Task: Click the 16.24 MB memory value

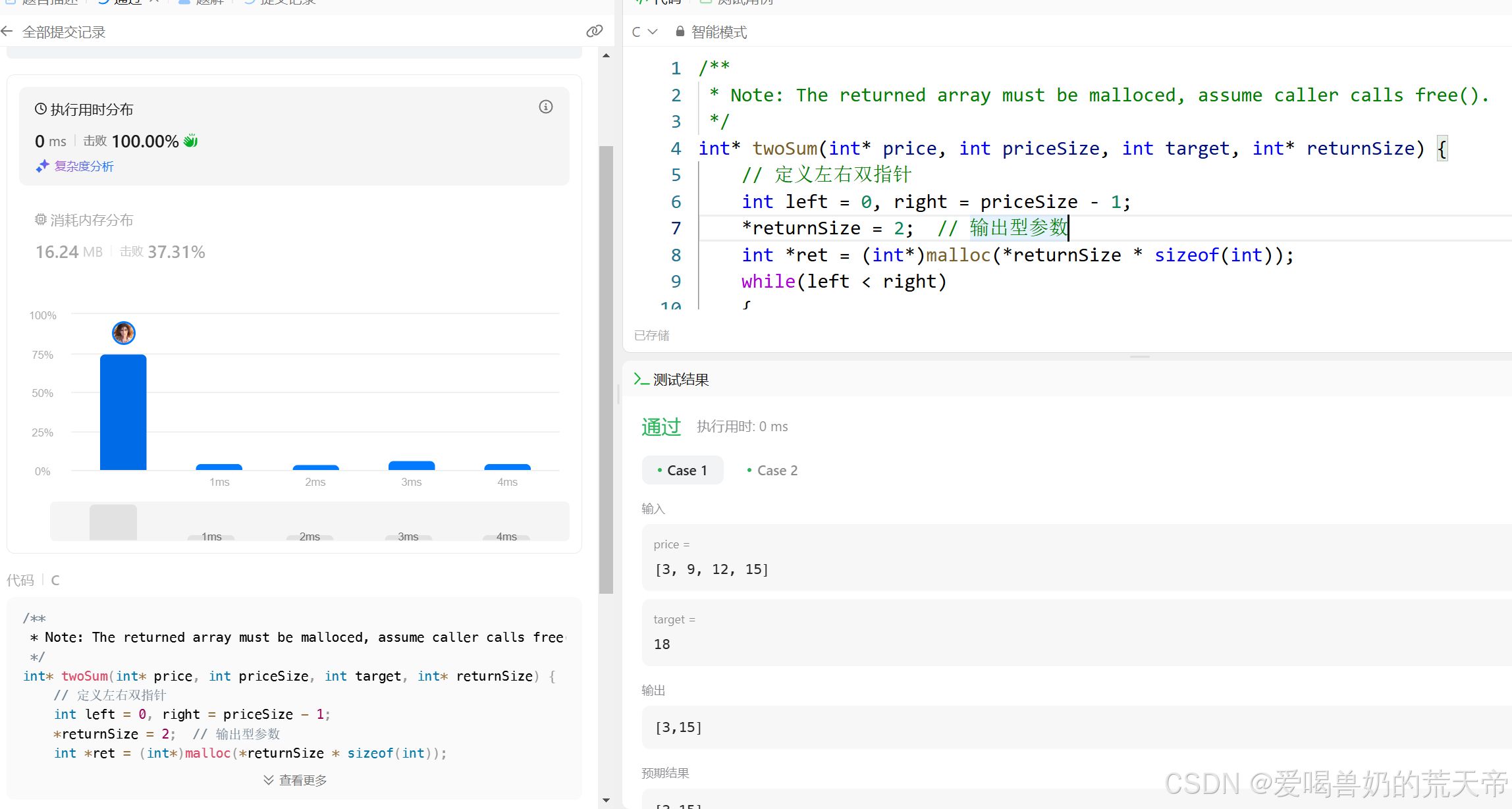Action: click(x=68, y=251)
